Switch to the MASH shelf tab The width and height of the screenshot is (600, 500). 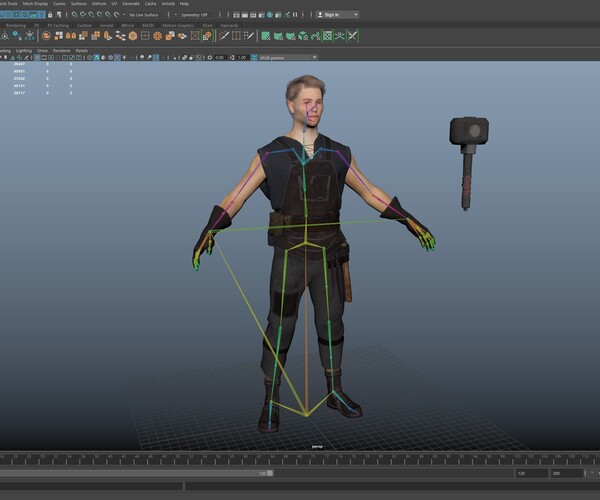point(148,25)
